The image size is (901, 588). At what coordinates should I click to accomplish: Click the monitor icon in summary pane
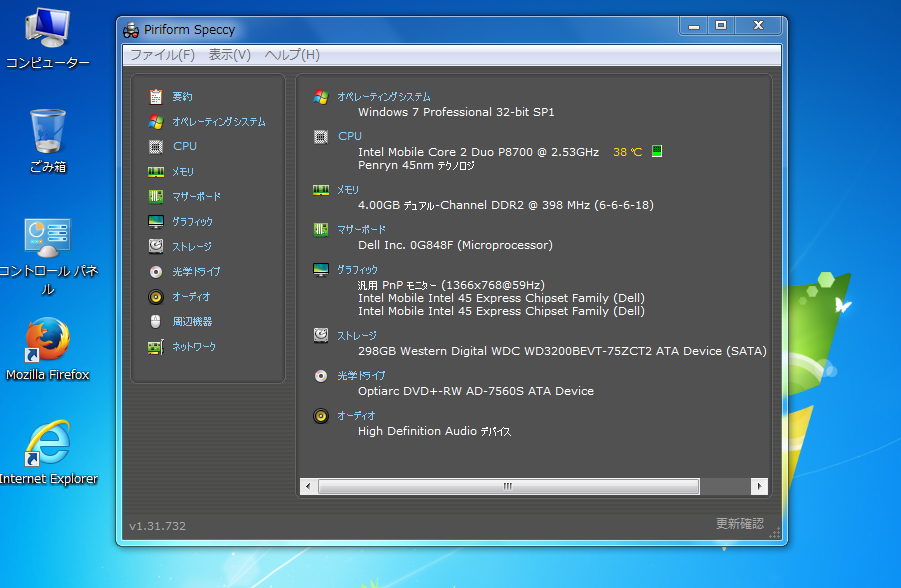321,270
